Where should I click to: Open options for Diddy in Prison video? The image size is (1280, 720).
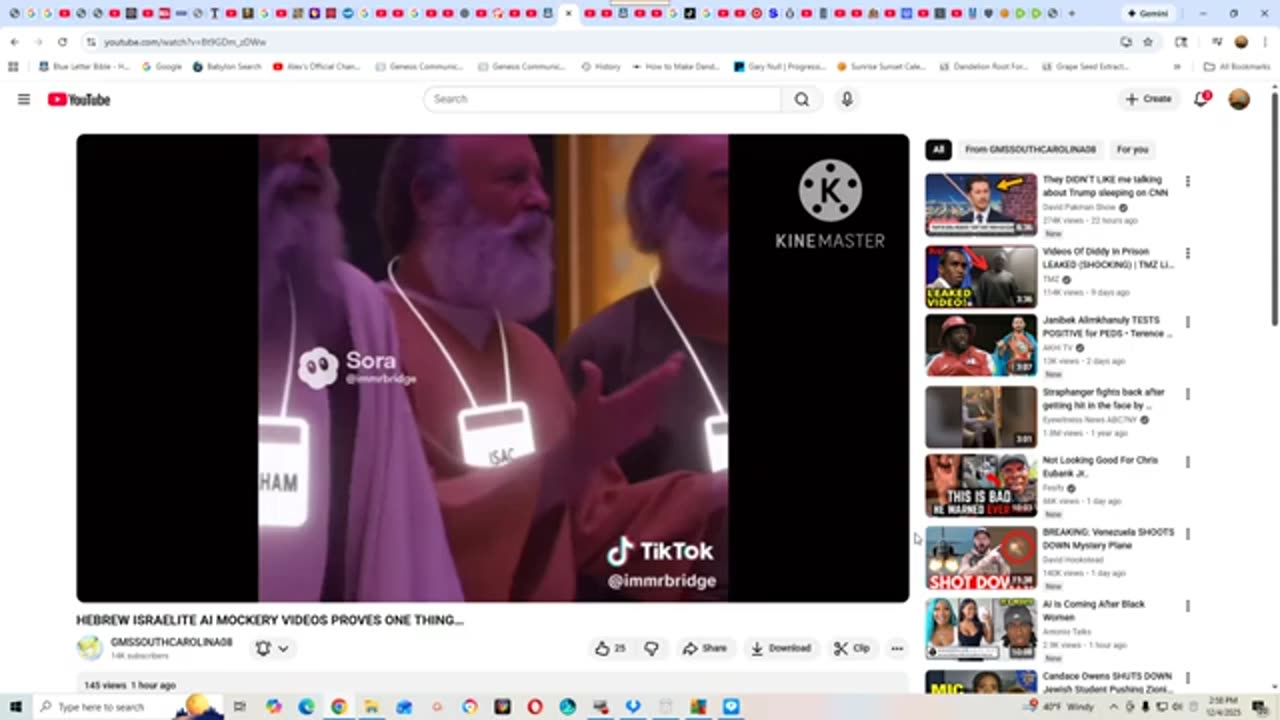(1188, 253)
